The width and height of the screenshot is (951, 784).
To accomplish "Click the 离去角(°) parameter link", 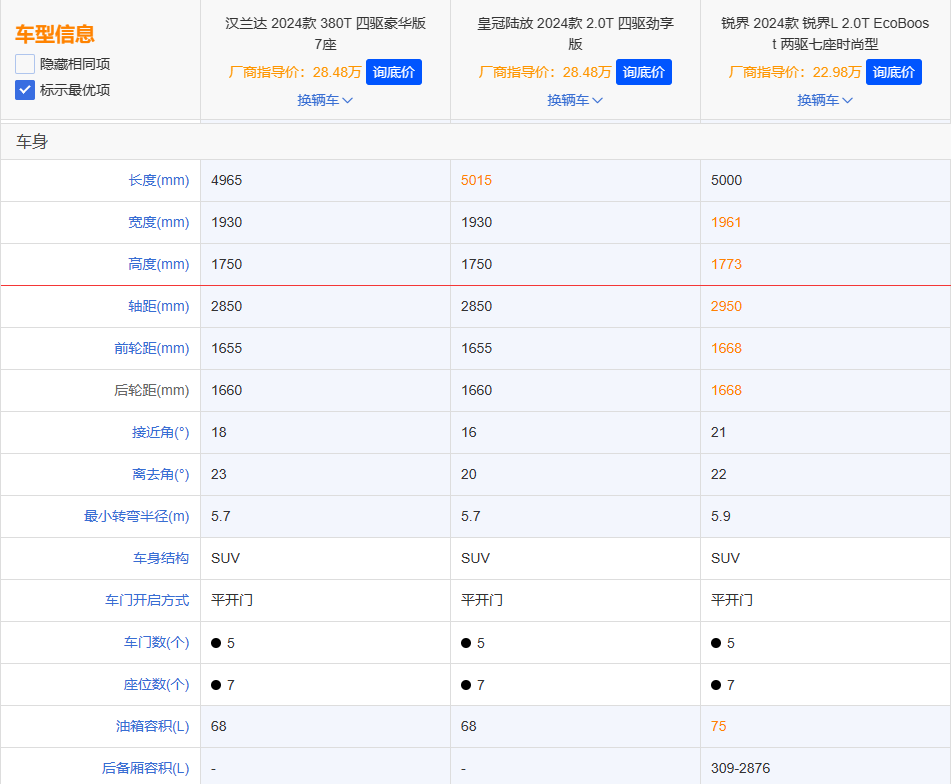I will pos(161,474).
